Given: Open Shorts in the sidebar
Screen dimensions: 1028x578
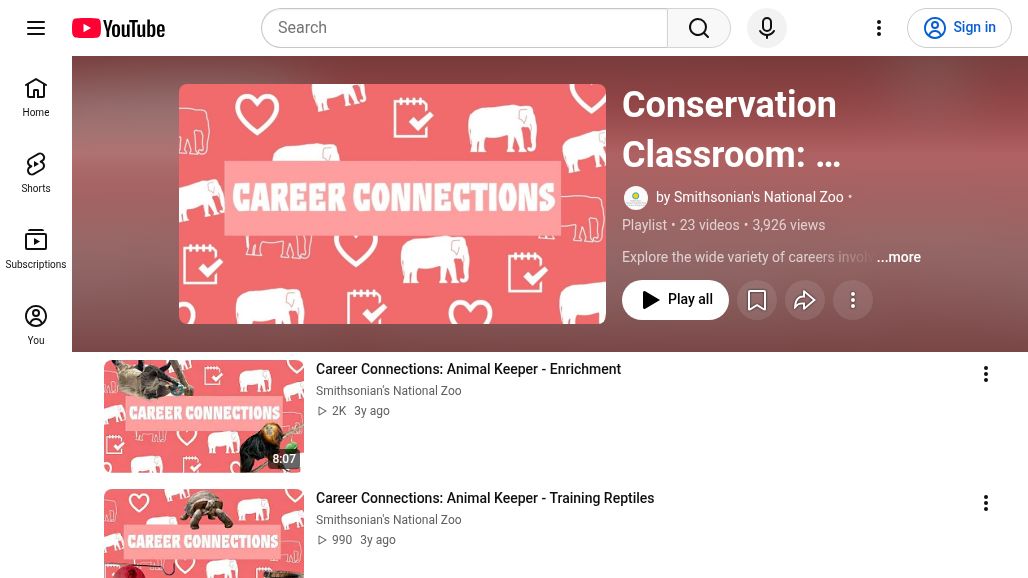Looking at the screenshot, I should [x=36, y=173].
